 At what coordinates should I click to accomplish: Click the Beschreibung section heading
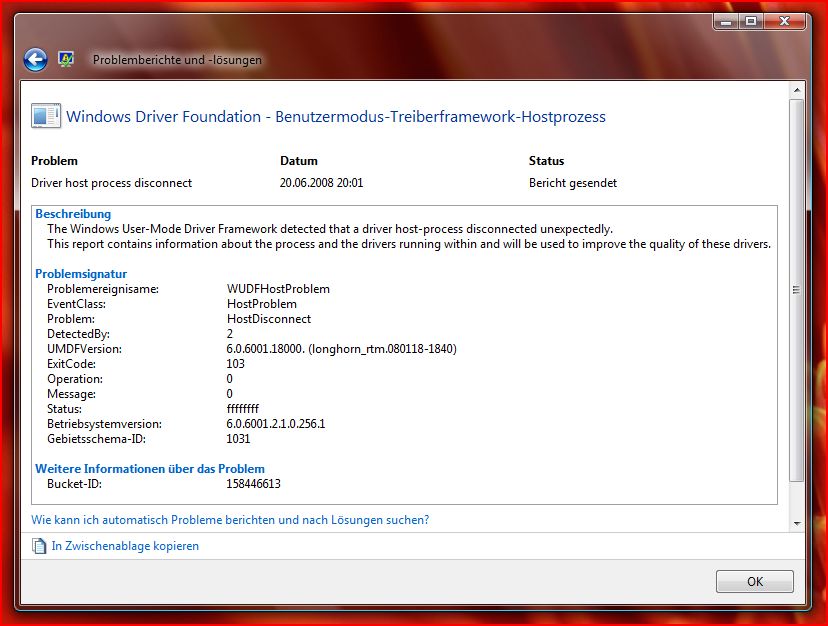pyautogui.click(x=73, y=214)
